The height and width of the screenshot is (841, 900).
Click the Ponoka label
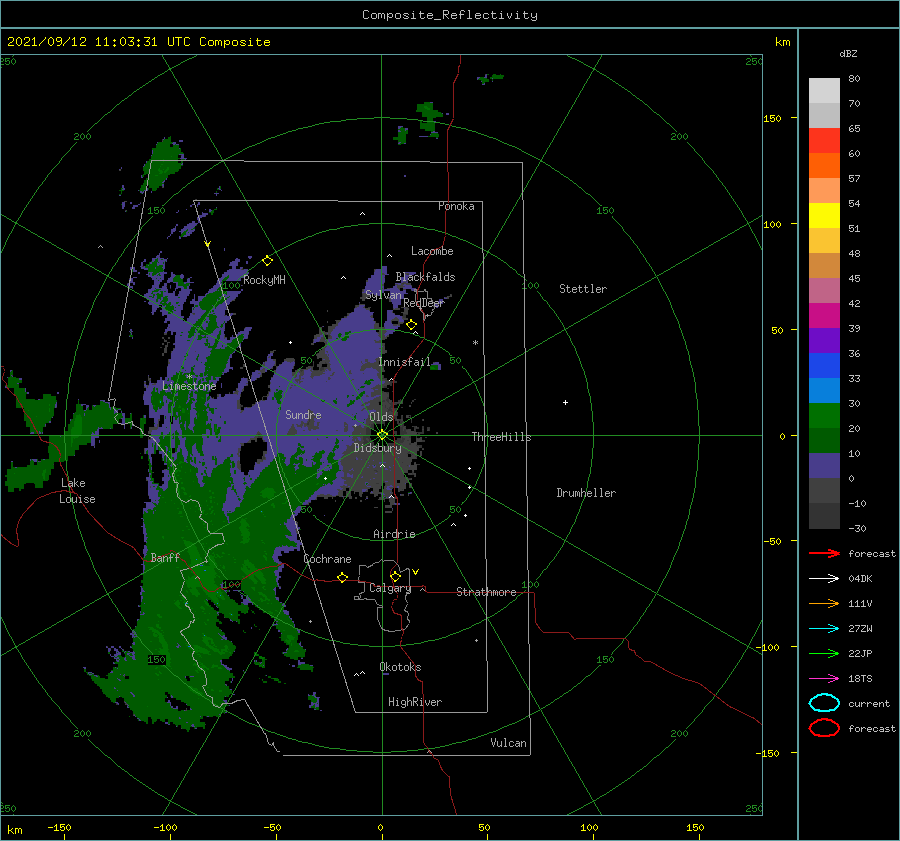[x=456, y=206]
